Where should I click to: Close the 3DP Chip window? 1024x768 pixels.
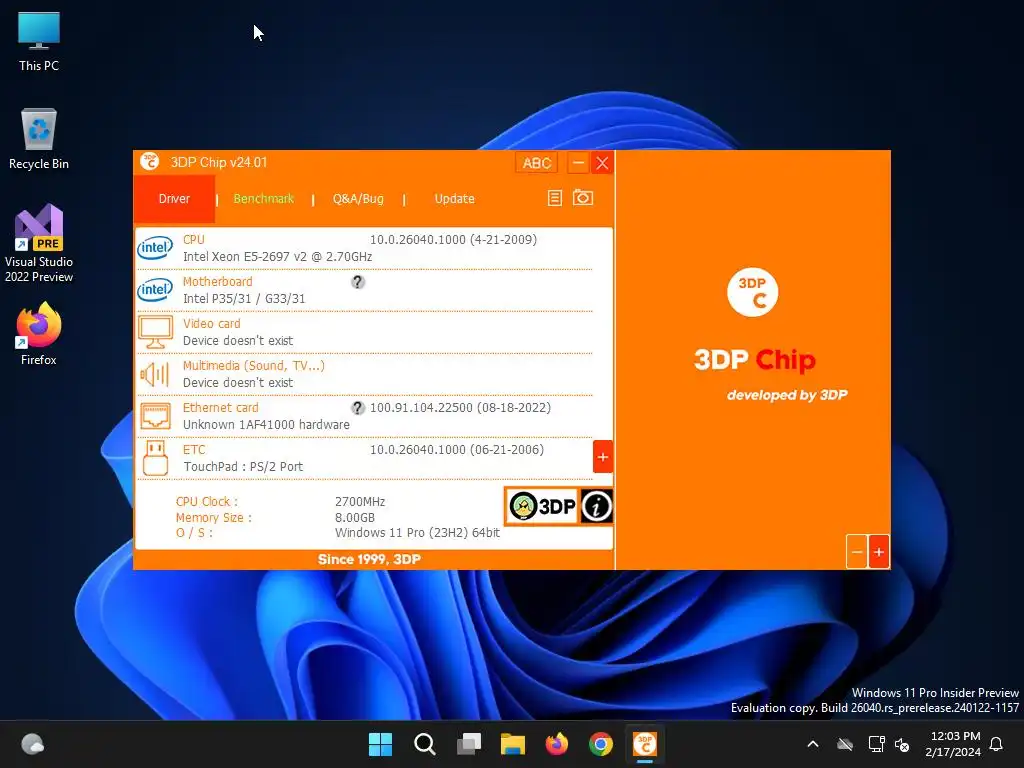(602, 163)
